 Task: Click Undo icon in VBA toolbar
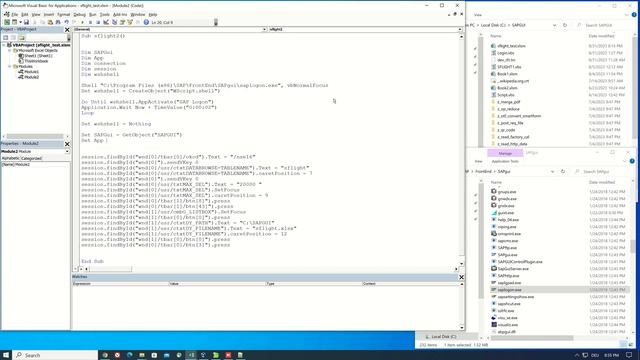(66, 22)
